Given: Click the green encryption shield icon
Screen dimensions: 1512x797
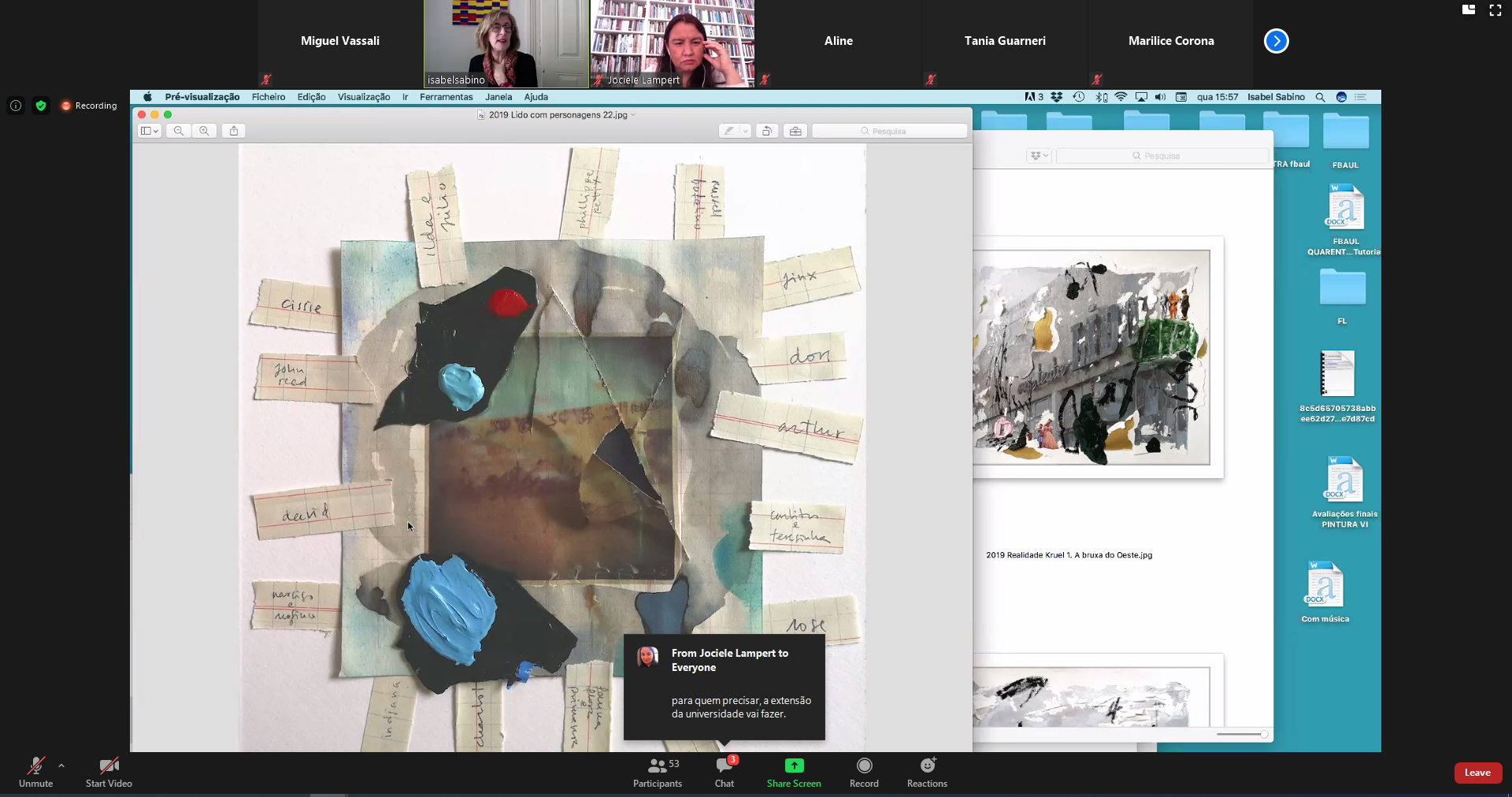Looking at the screenshot, I should 41,106.
